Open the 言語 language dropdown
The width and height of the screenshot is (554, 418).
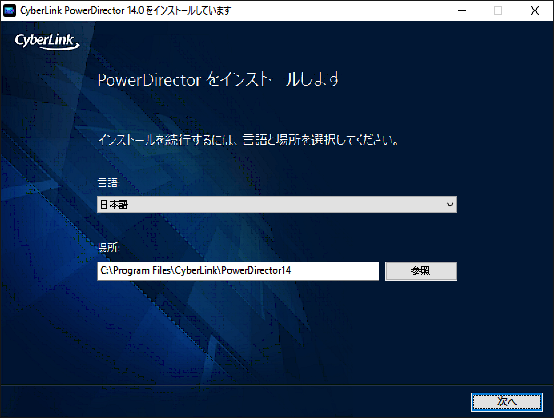click(277, 205)
